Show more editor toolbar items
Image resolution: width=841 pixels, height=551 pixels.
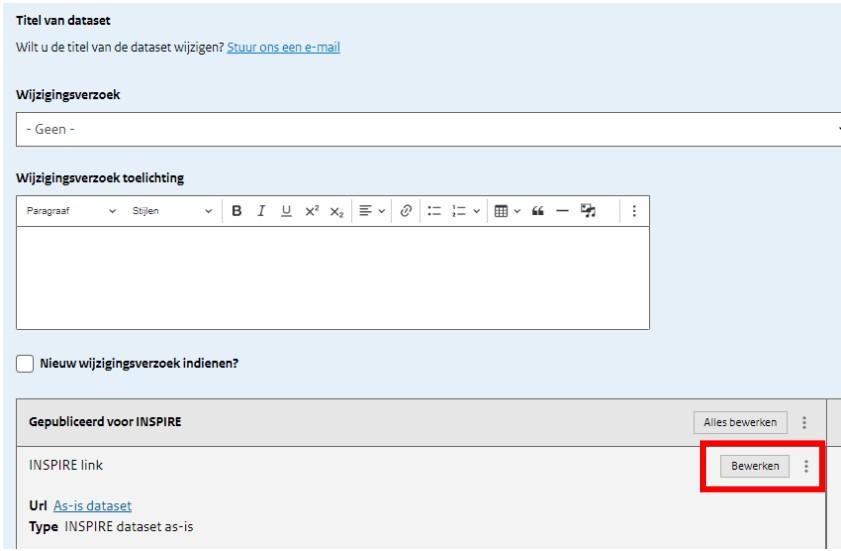point(634,211)
